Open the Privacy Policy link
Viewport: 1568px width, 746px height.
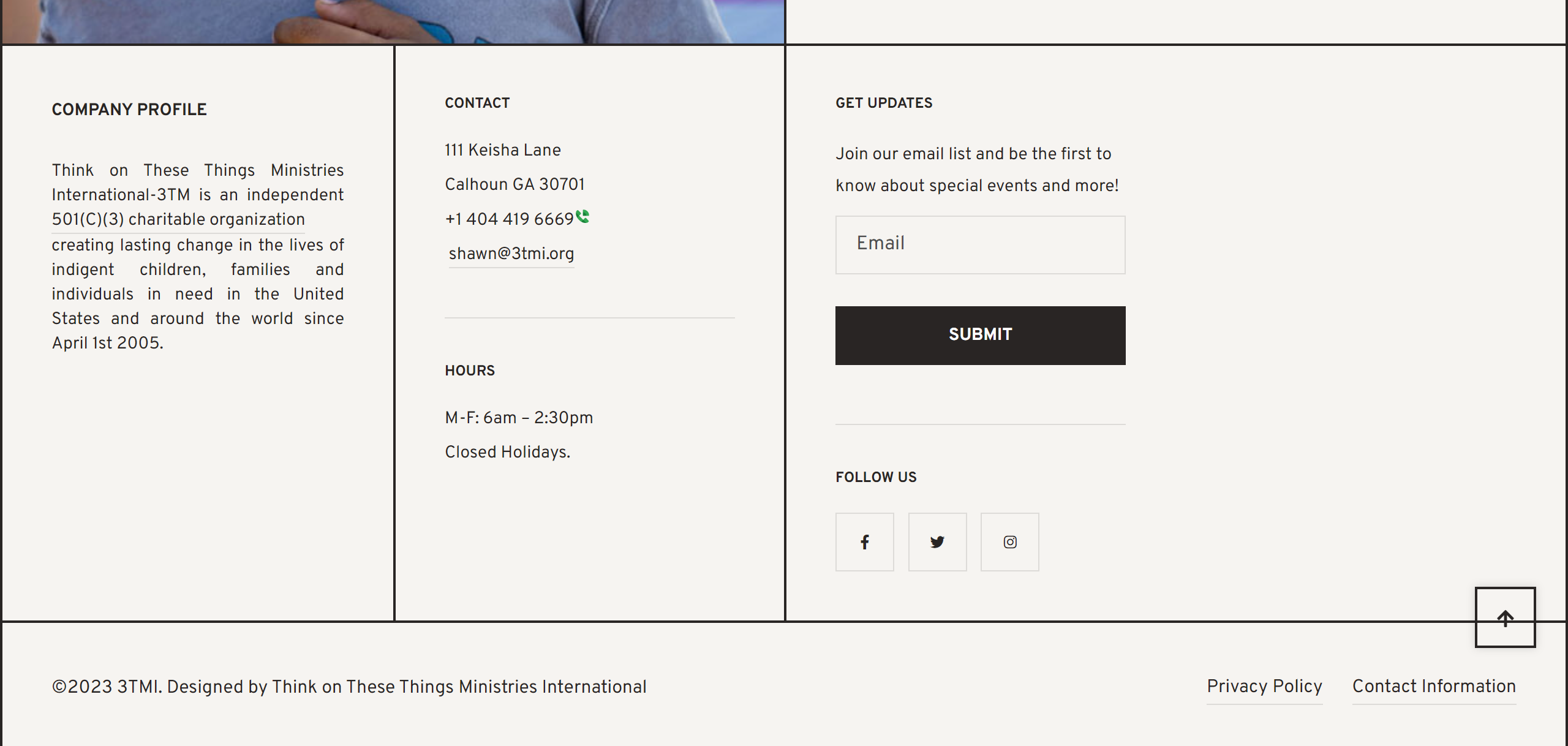point(1264,686)
